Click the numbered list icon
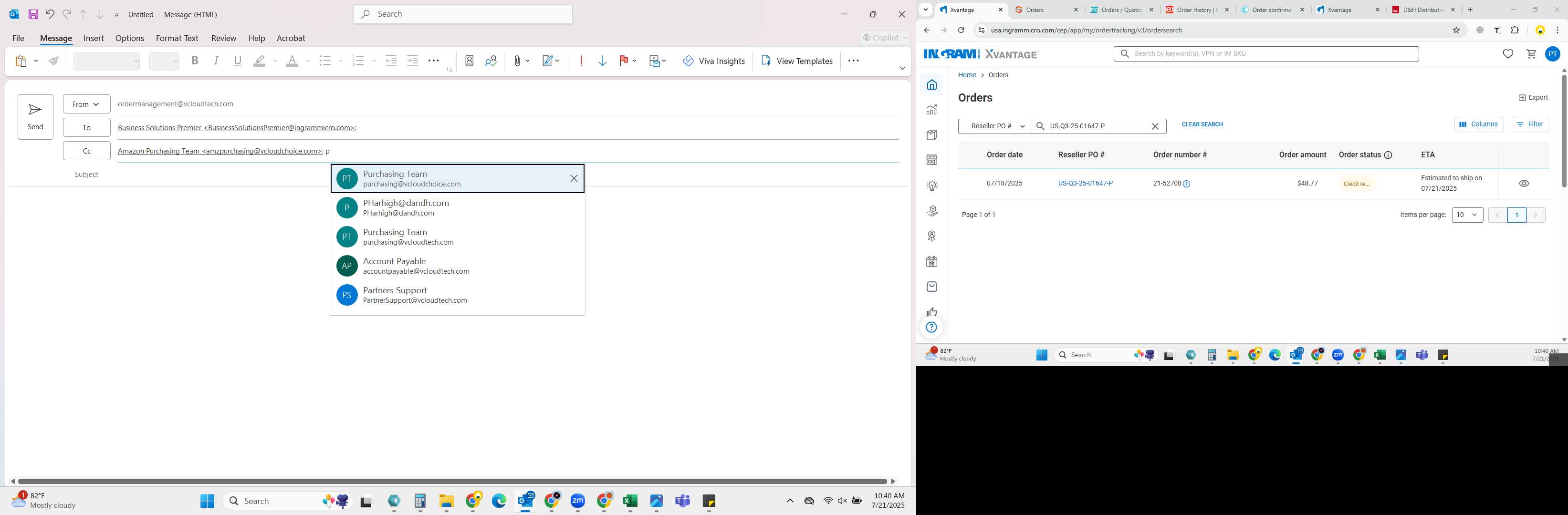The image size is (1568, 515). click(x=358, y=61)
